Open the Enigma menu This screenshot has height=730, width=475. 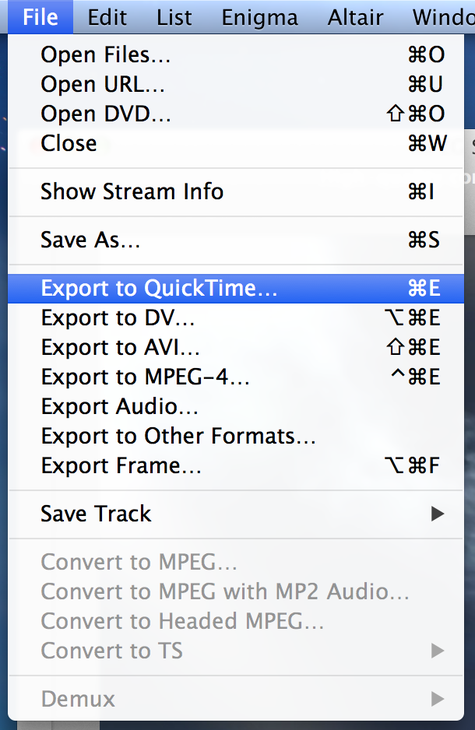pyautogui.click(x=259, y=17)
